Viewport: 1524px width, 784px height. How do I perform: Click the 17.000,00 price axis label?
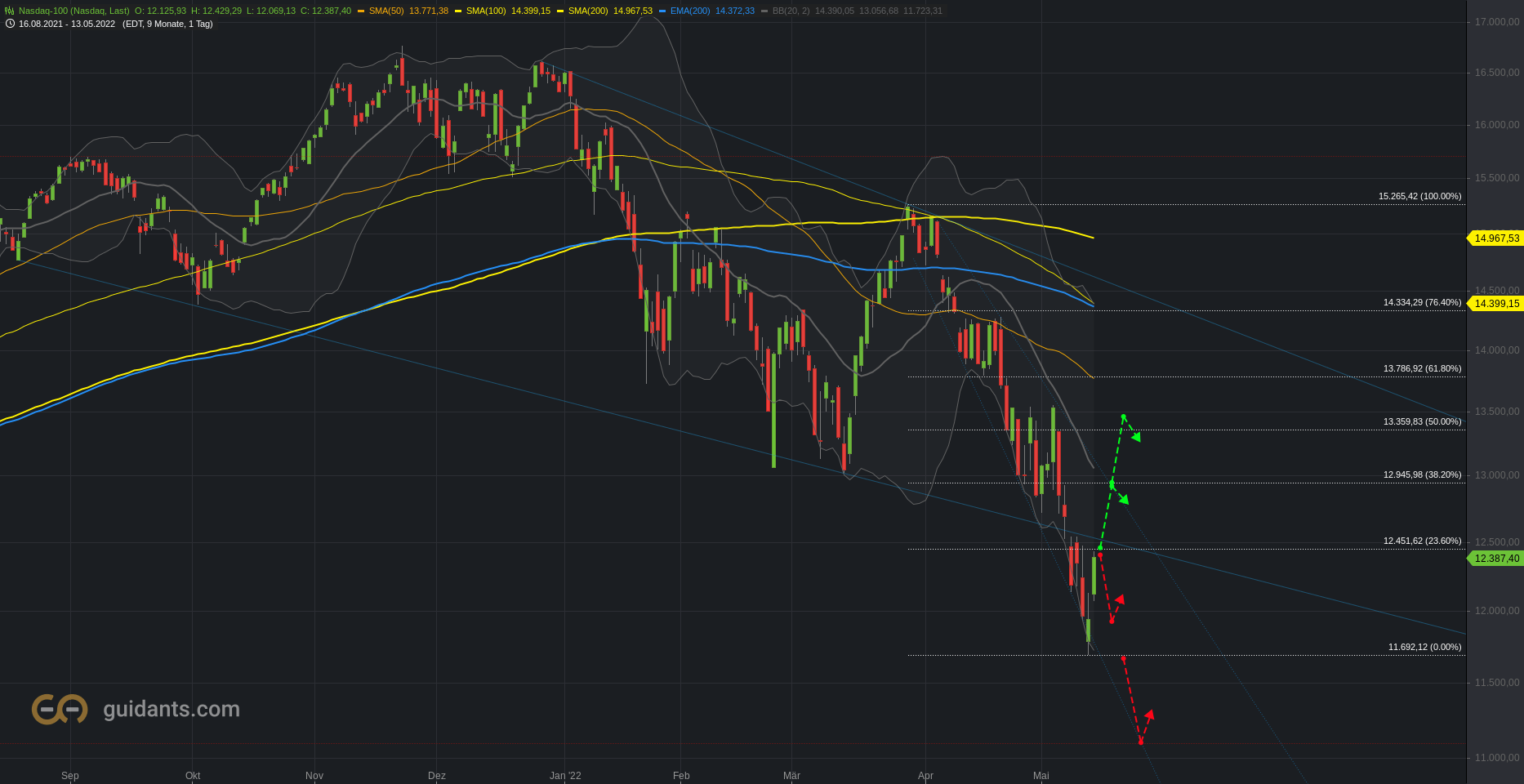tap(1497, 22)
